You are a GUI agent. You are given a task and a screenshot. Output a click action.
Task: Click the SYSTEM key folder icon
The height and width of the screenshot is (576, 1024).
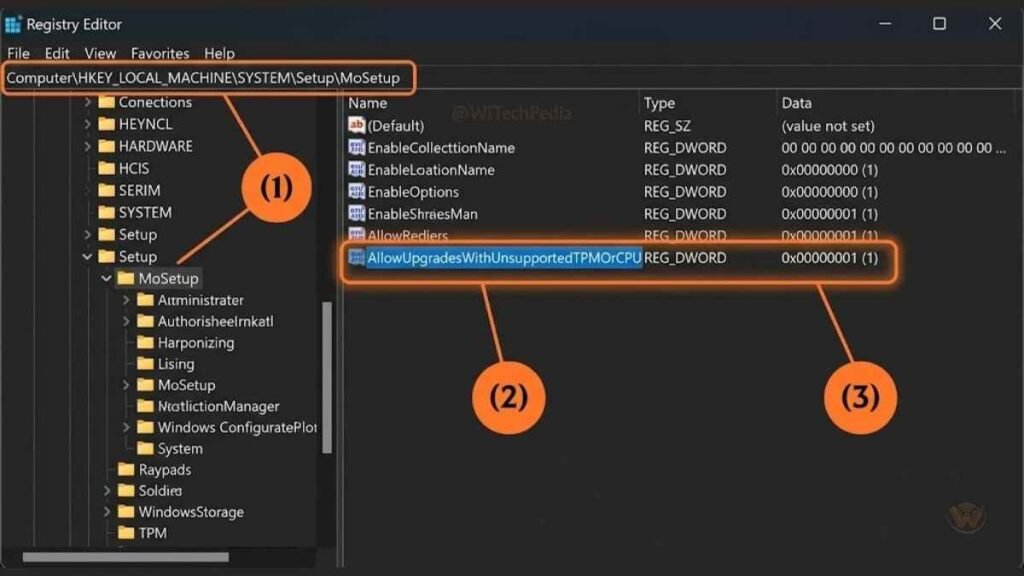click(106, 213)
